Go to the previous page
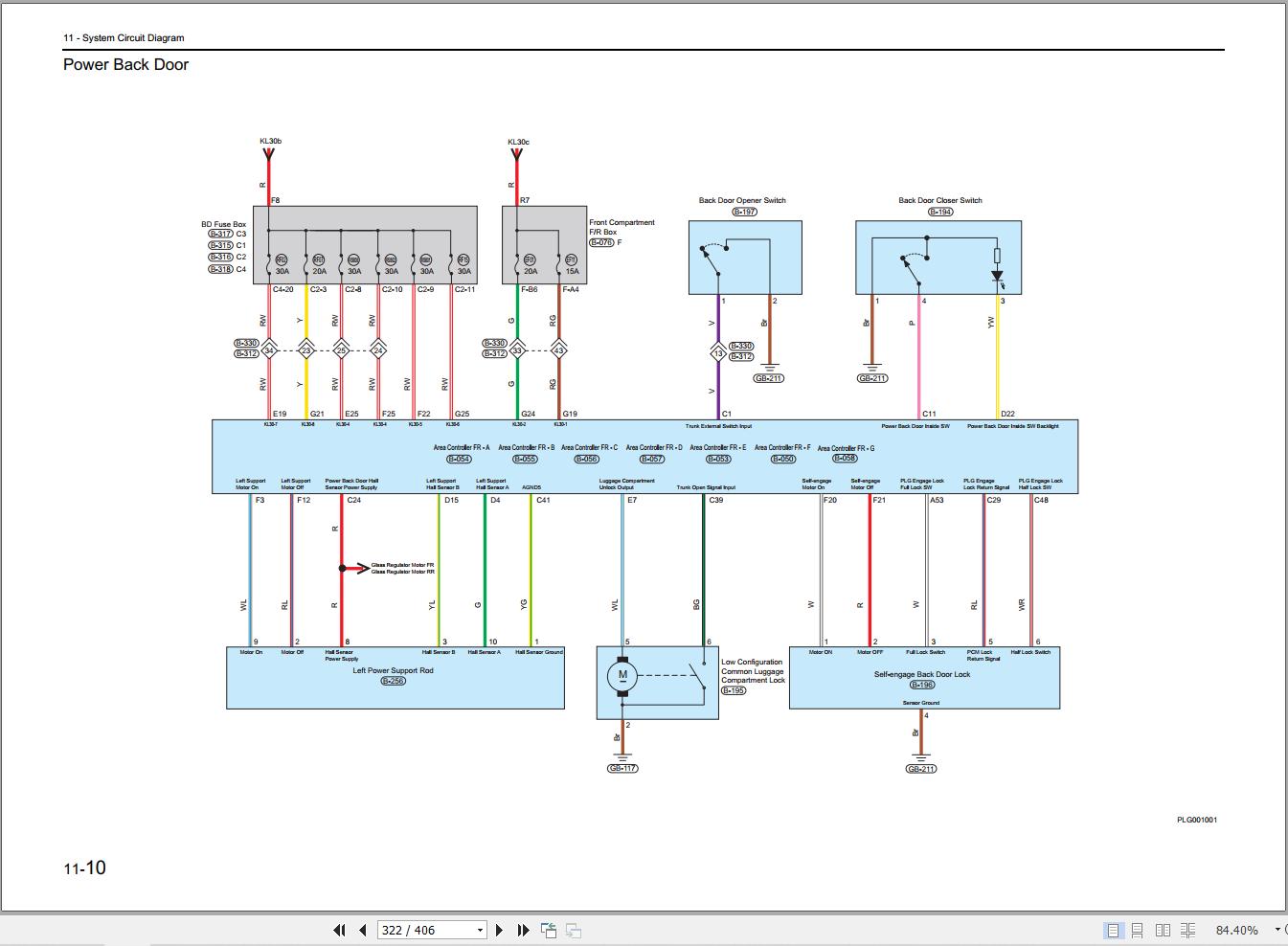 click(362, 930)
